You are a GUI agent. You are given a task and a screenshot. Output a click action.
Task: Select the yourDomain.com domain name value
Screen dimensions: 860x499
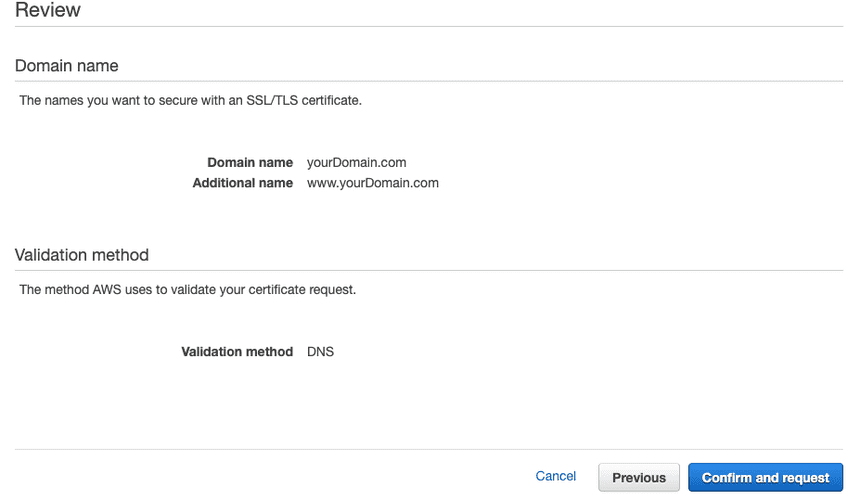357,163
